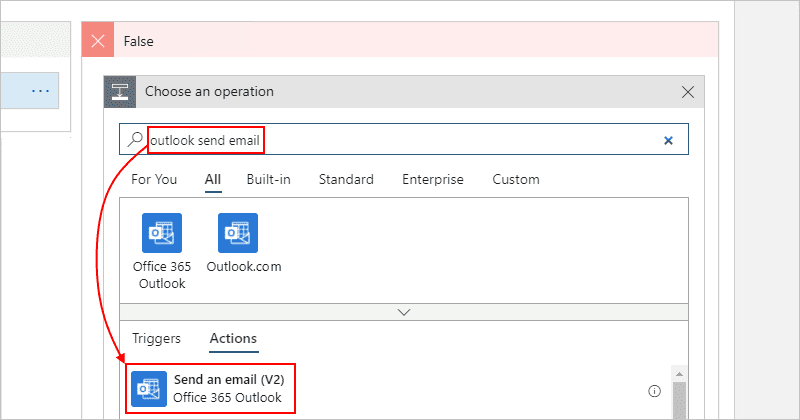The width and height of the screenshot is (800, 420).
Task: Collapse the connectors list with the chevron
Action: click(x=404, y=312)
